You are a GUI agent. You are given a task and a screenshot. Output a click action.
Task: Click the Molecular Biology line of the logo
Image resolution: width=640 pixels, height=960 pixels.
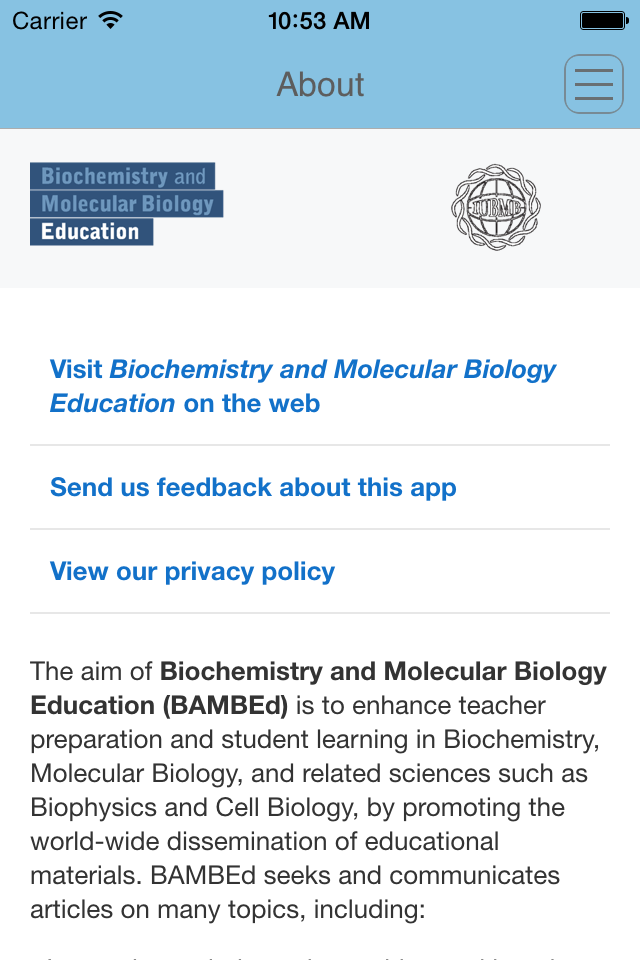point(127,204)
